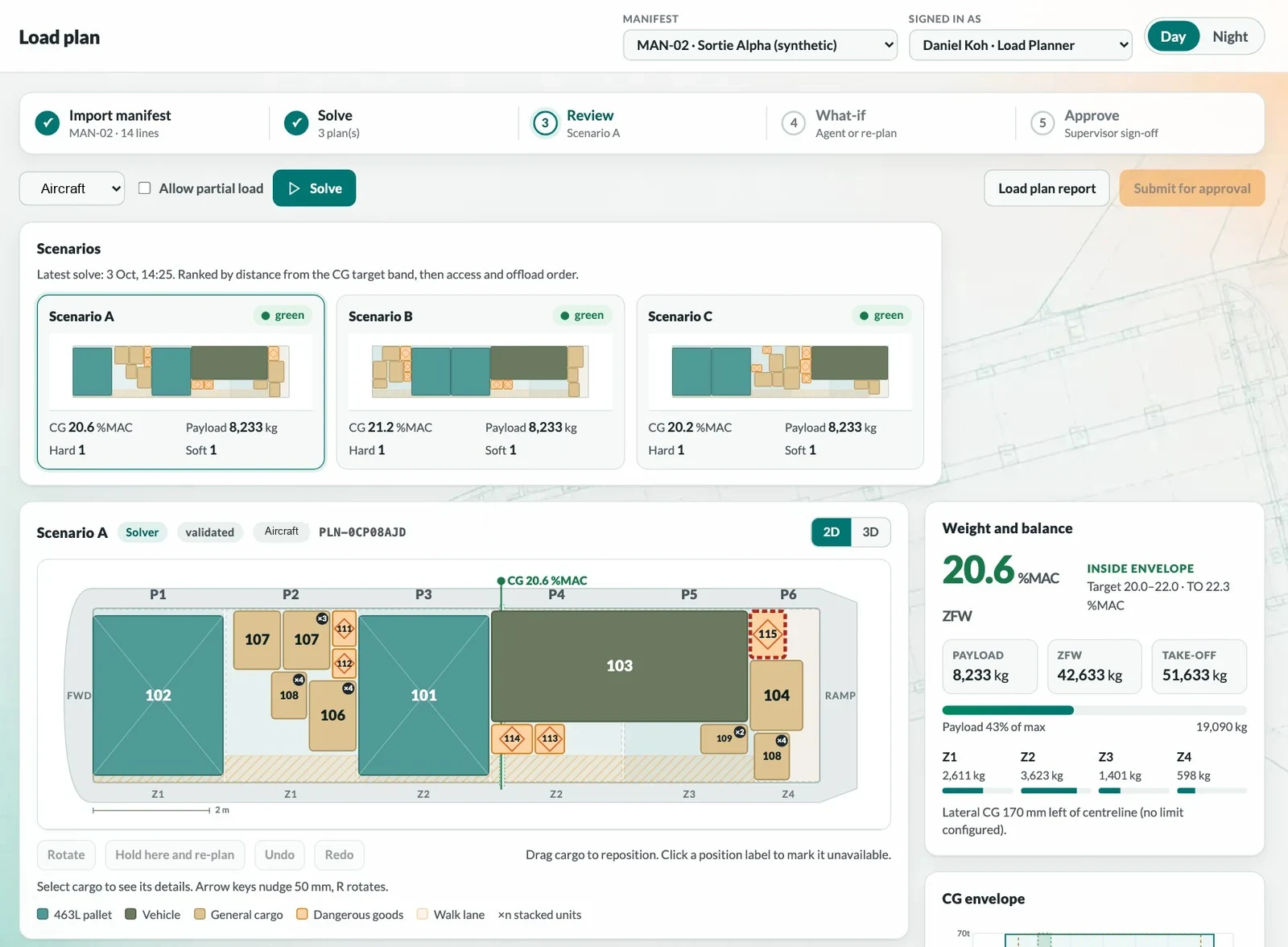
Task: Click the Rotate button
Action: (x=66, y=855)
